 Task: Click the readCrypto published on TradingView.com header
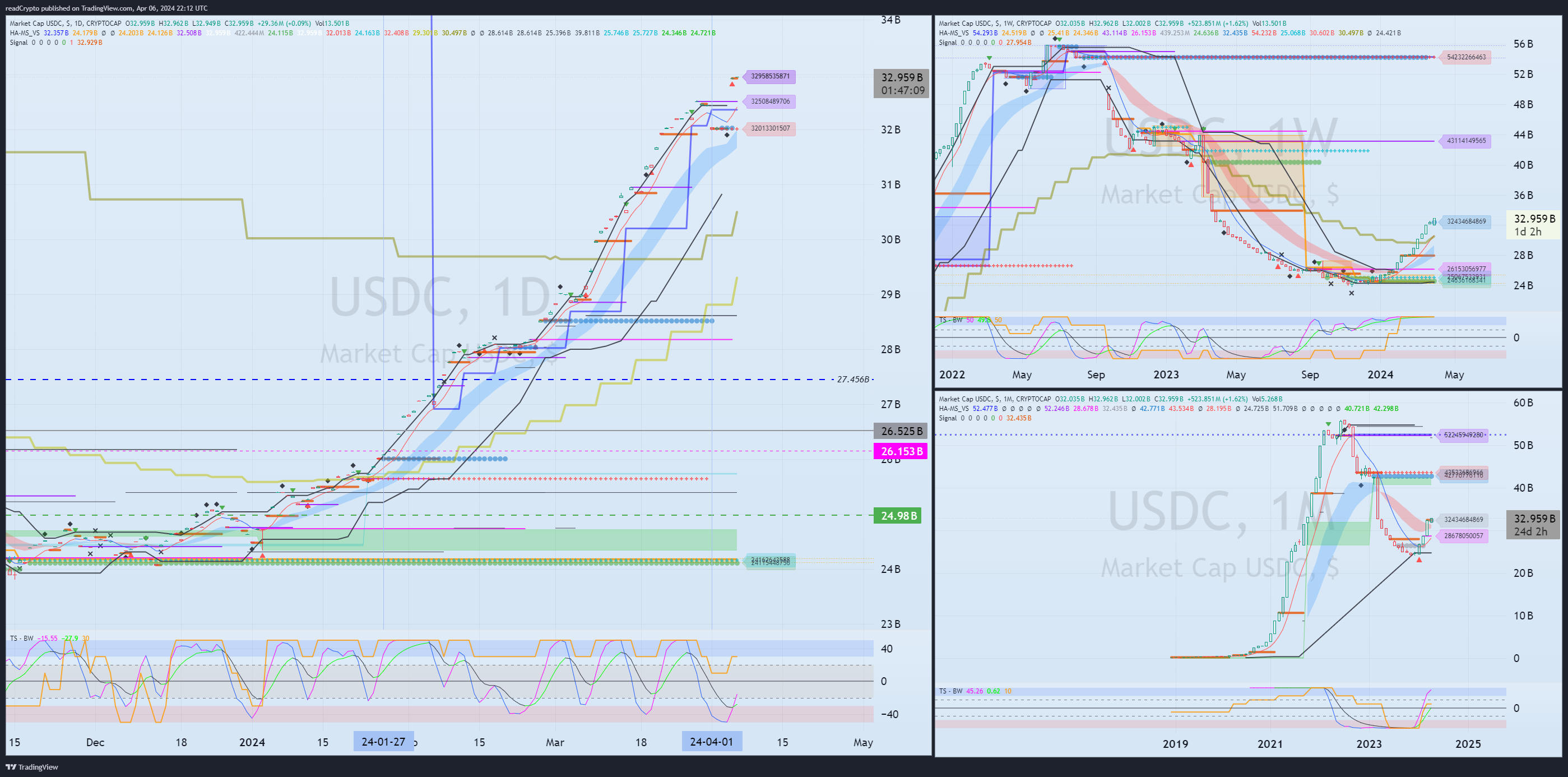pyautogui.click(x=106, y=8)
